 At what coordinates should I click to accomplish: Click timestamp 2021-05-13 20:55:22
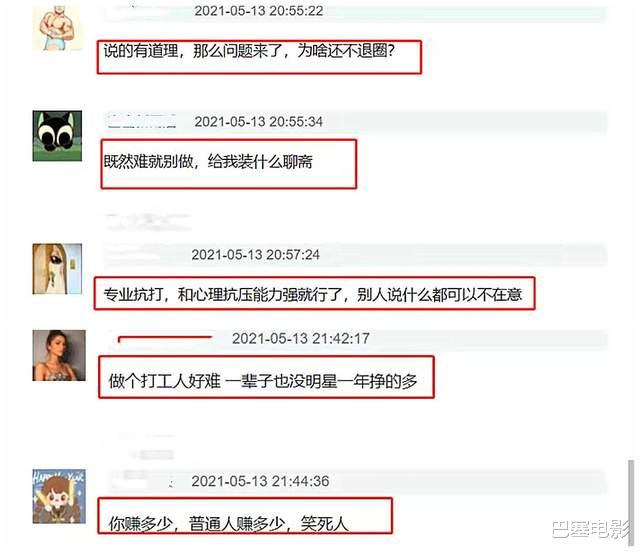tap(259, 11)
